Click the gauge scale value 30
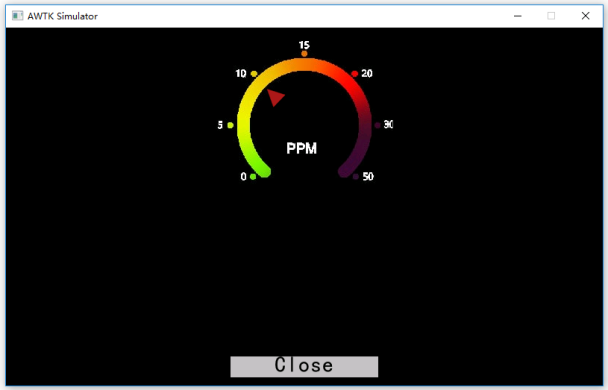608x390 pixels. coord(388,124)
